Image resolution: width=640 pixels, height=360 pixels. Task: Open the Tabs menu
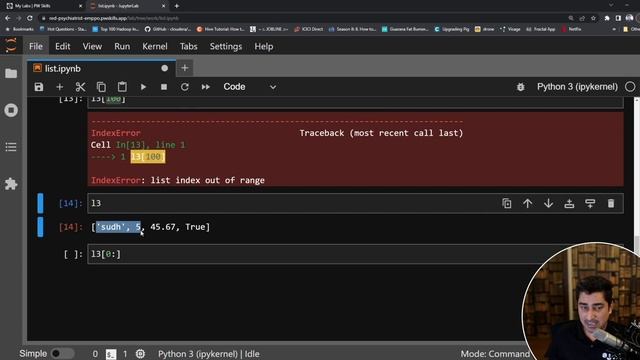189,47
